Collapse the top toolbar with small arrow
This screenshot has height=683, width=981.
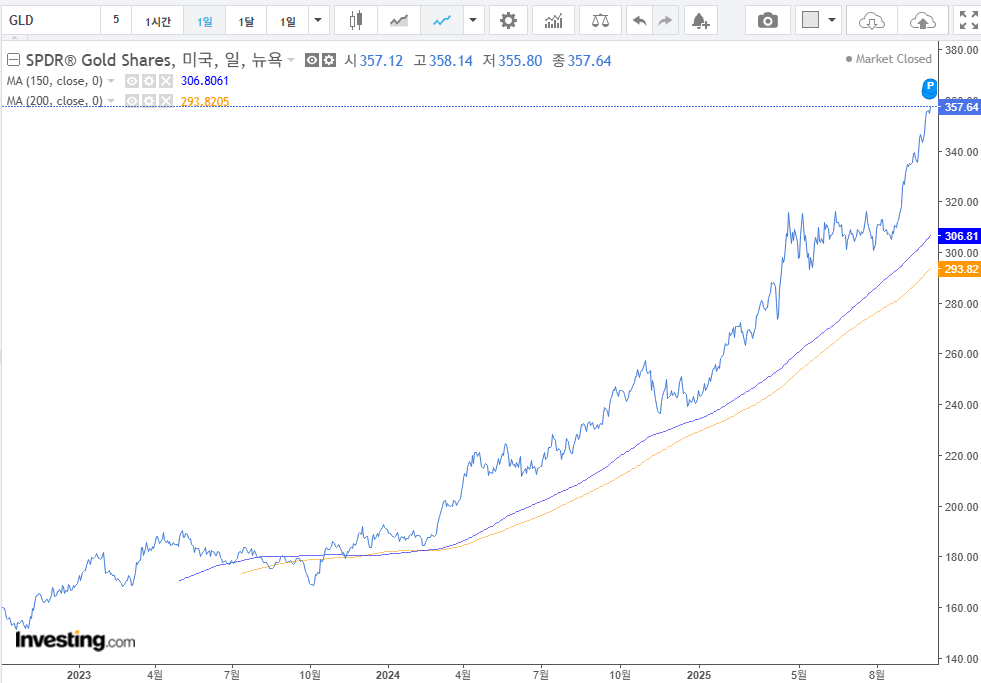click(16, 38)
